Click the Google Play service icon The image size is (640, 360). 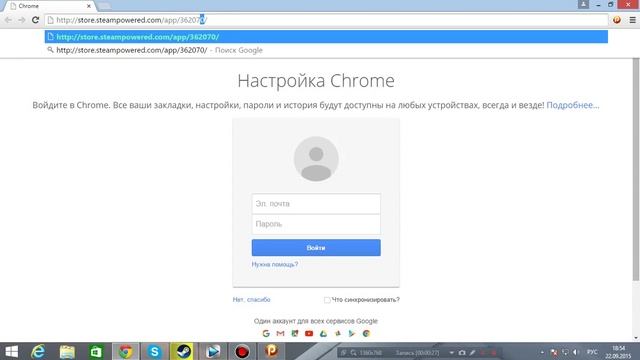tap(351, 333)
